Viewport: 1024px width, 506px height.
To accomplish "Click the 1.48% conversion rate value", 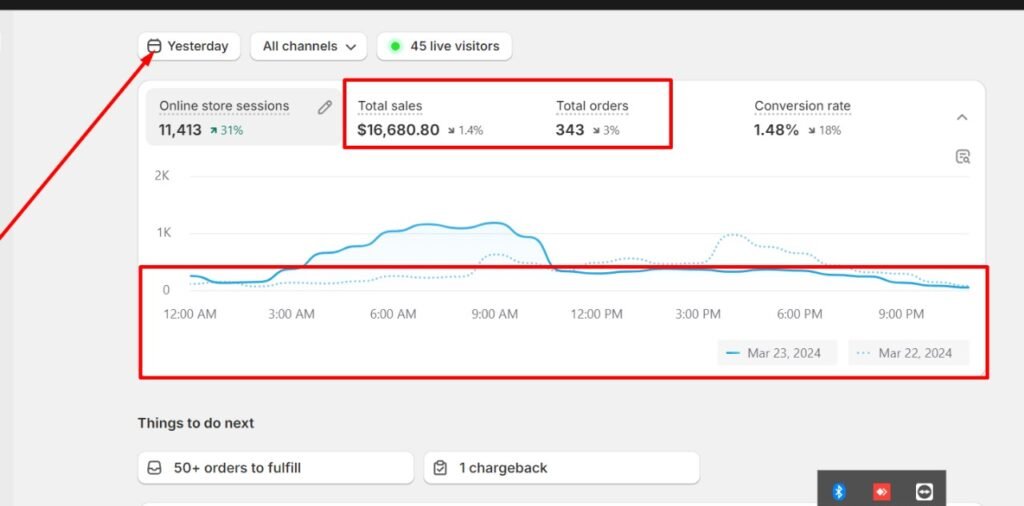I will tap(776, 130).
